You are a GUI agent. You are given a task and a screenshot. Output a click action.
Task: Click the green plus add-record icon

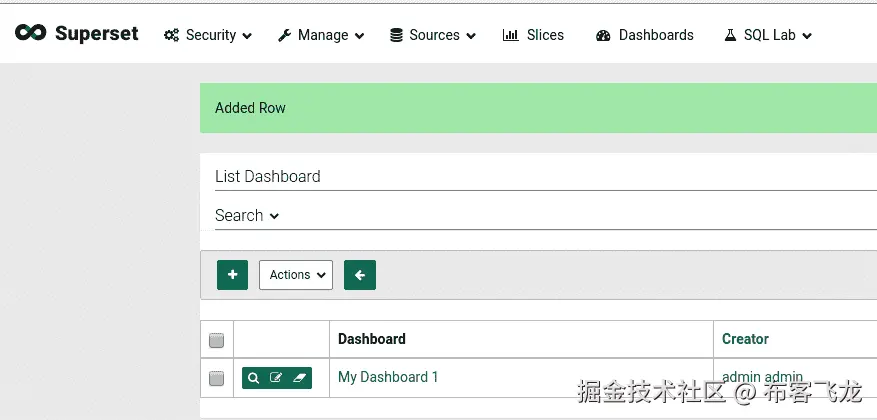point(232,275)
